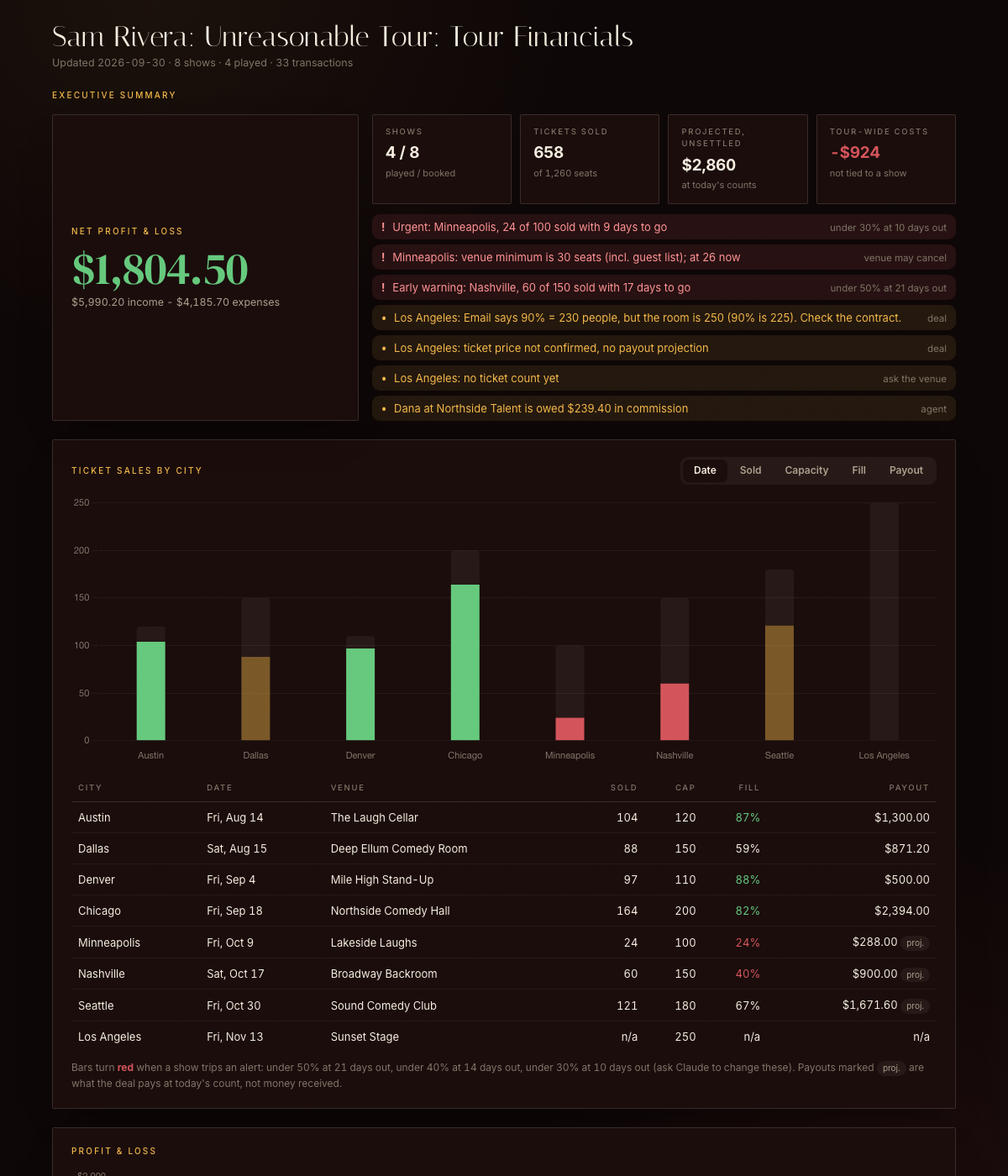Click the Denver bar in chart
The width and height of the screenshot is (1008, 1176).
click(360, 694)
